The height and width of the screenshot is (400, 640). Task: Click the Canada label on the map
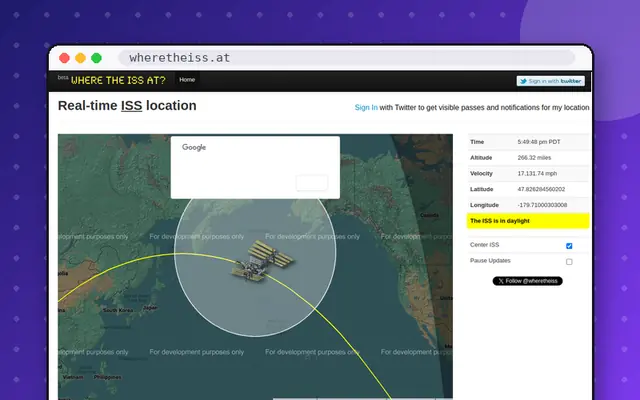pyautogui.click(x=429, y=215)
